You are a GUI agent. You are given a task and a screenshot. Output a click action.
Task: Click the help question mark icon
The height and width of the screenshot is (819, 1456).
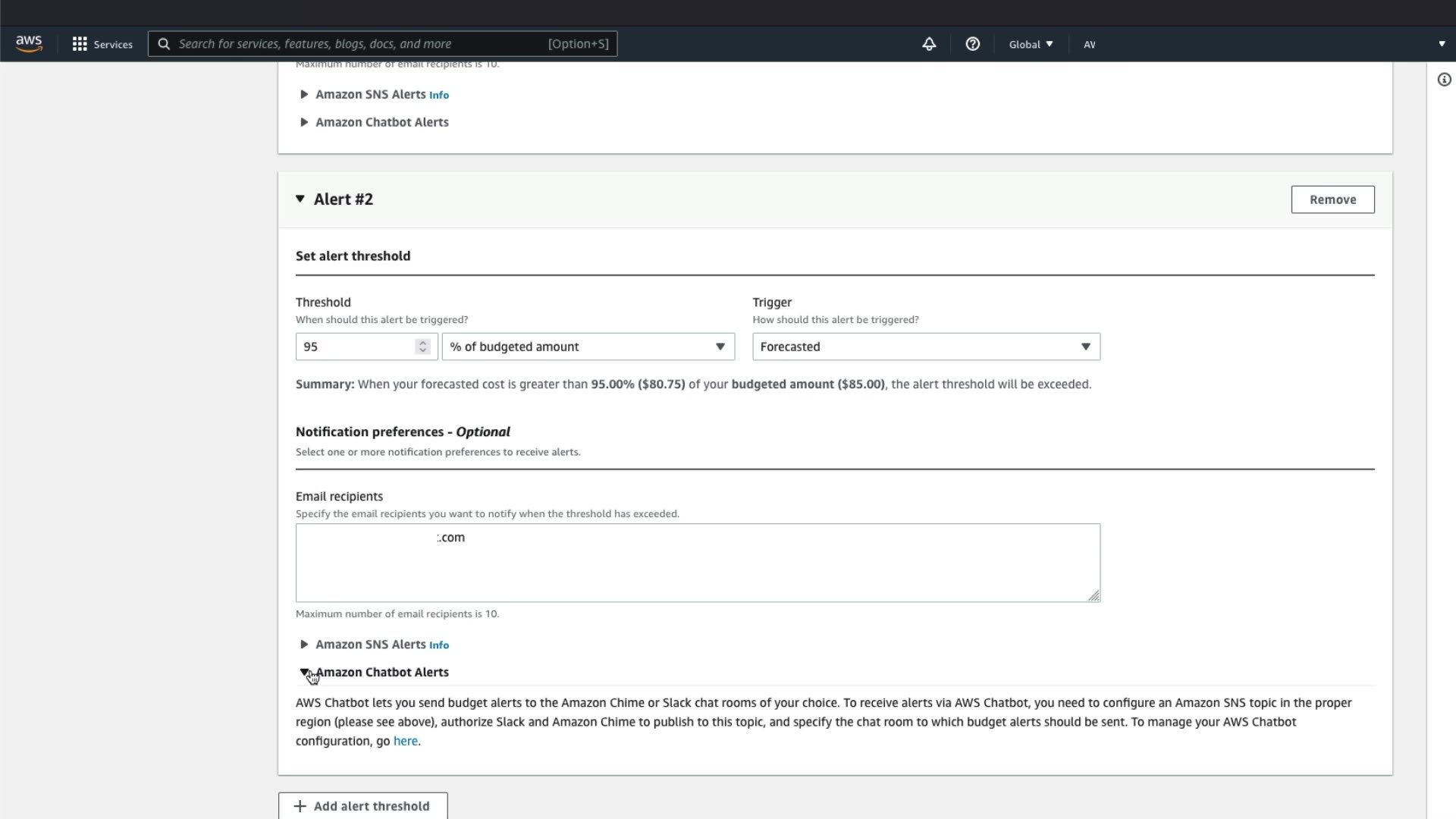[x=972, y=44]
